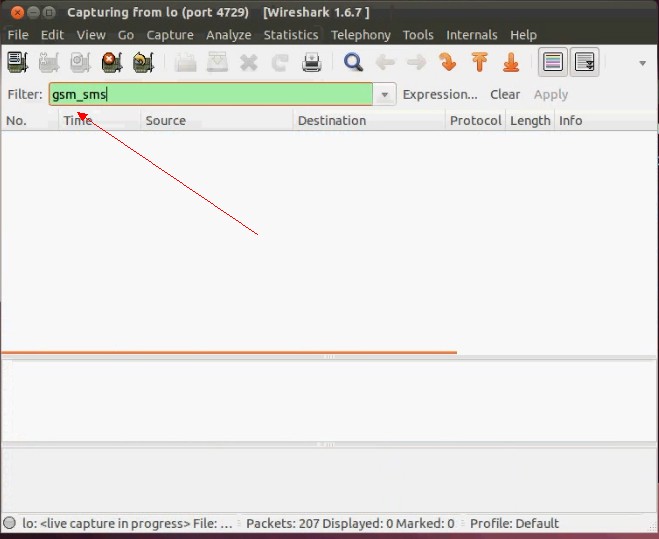659x539 pixels.
Task: Apply the gsm_sms display filter
Action: pyautogui.click(x=551, y=94)
